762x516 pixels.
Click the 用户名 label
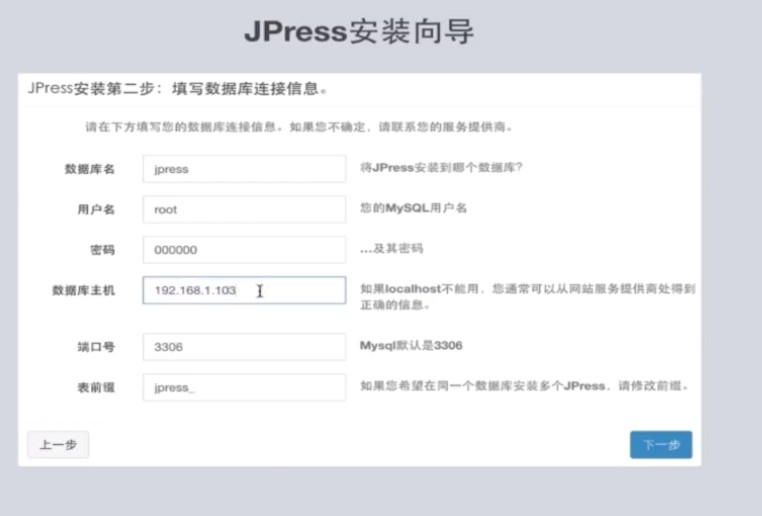click(96, 209)
